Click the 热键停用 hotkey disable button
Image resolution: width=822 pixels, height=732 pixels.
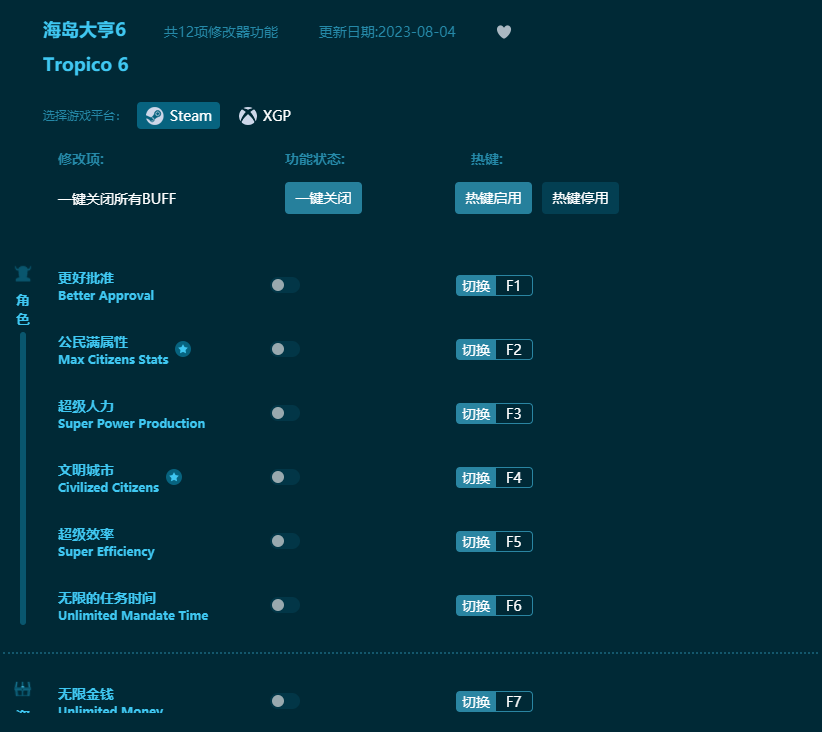tap(580, 198)
